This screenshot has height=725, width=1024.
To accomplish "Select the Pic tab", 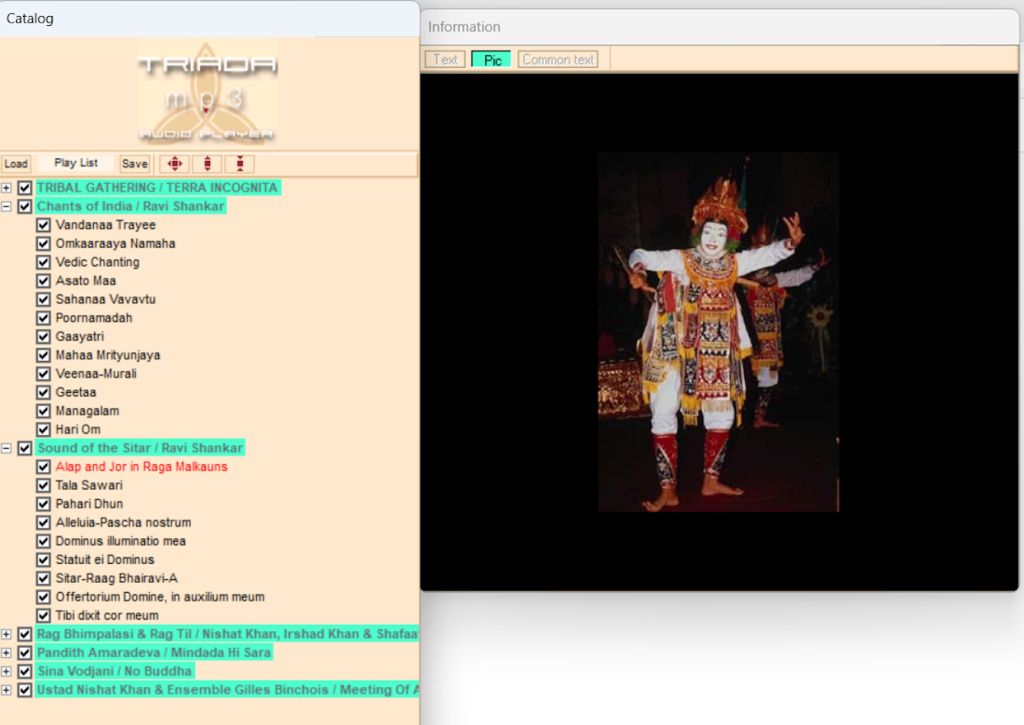I will pyautogui.click(x=492, y=59).
